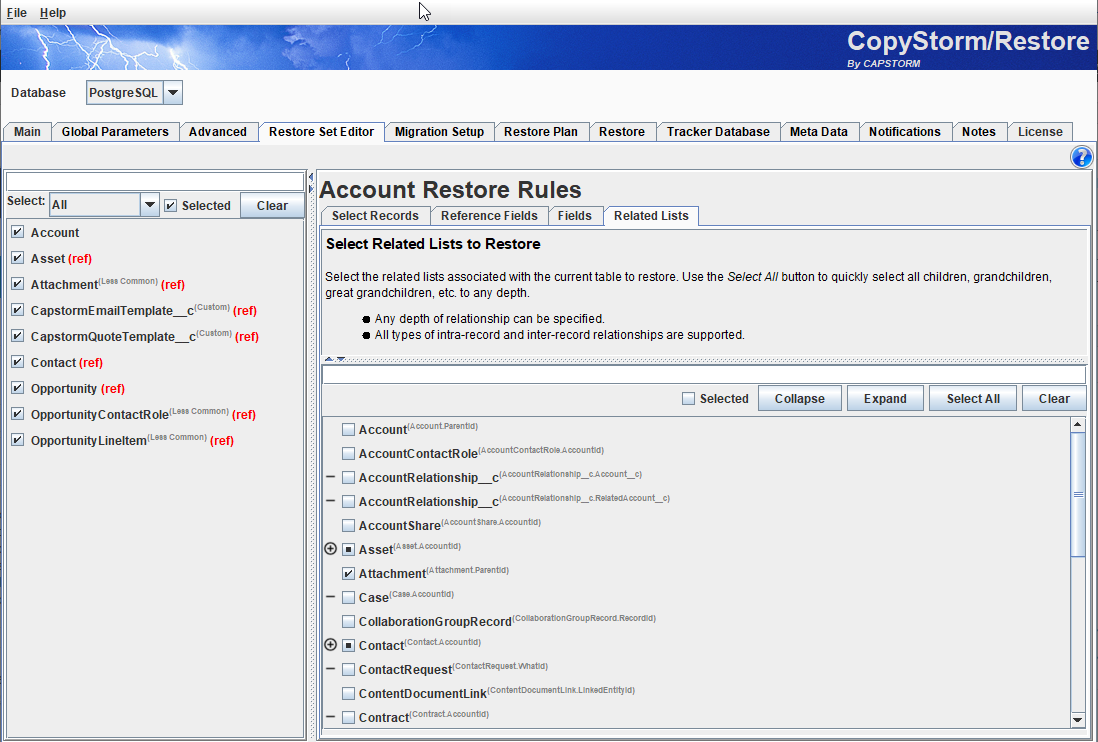Open the Database dropdown arrow
1098x742 pixels.
pos(173,92)
